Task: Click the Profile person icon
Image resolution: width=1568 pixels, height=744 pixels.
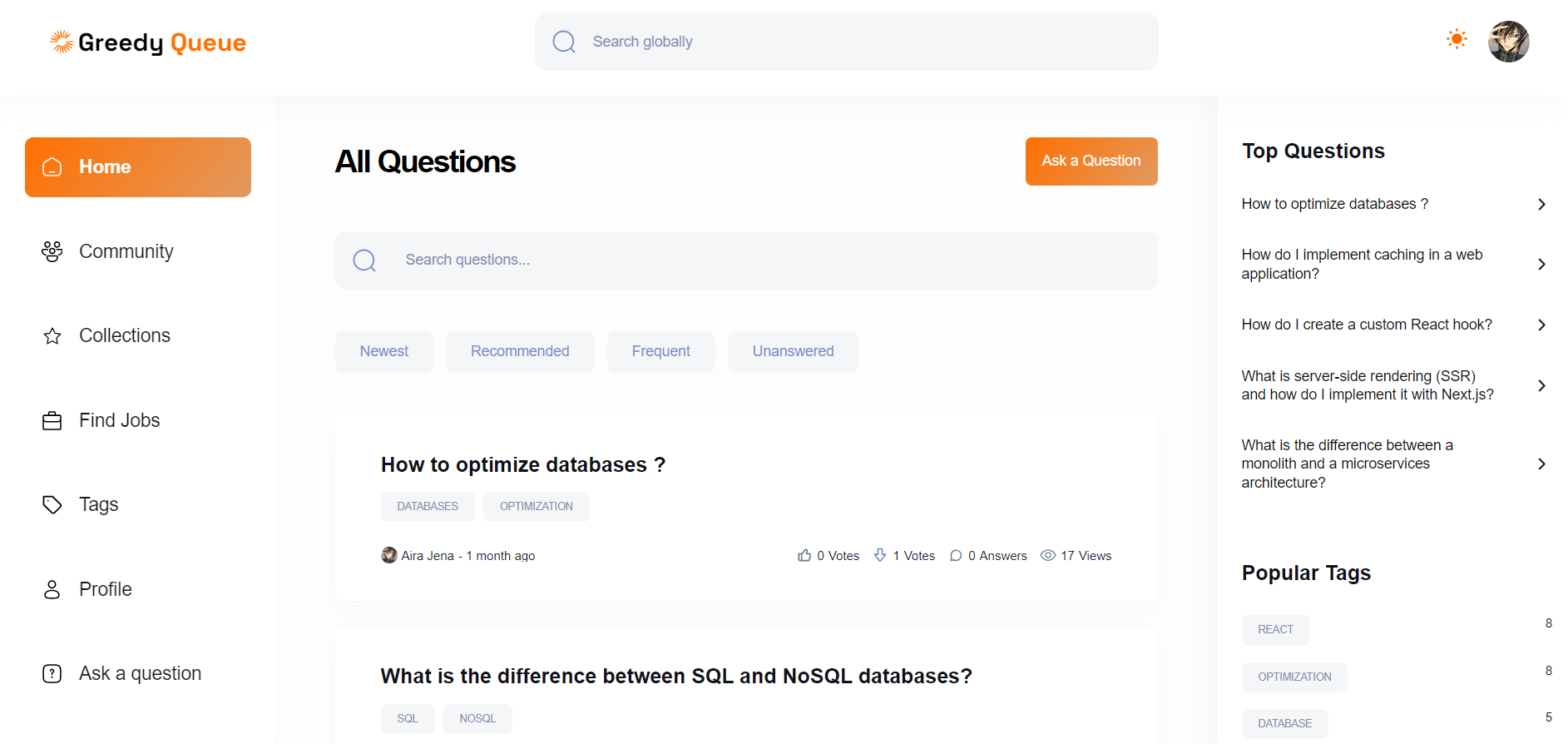Action: 52,590
